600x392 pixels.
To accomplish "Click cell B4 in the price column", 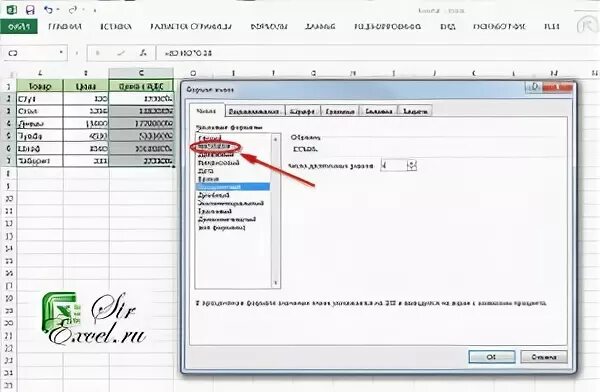I will [x=86, y=123].
